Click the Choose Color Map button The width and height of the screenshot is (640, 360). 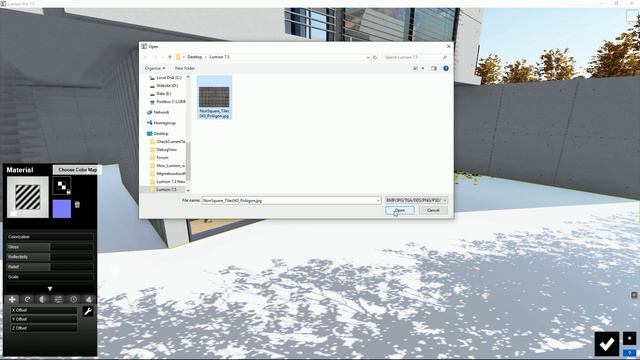tap(77, 169)
